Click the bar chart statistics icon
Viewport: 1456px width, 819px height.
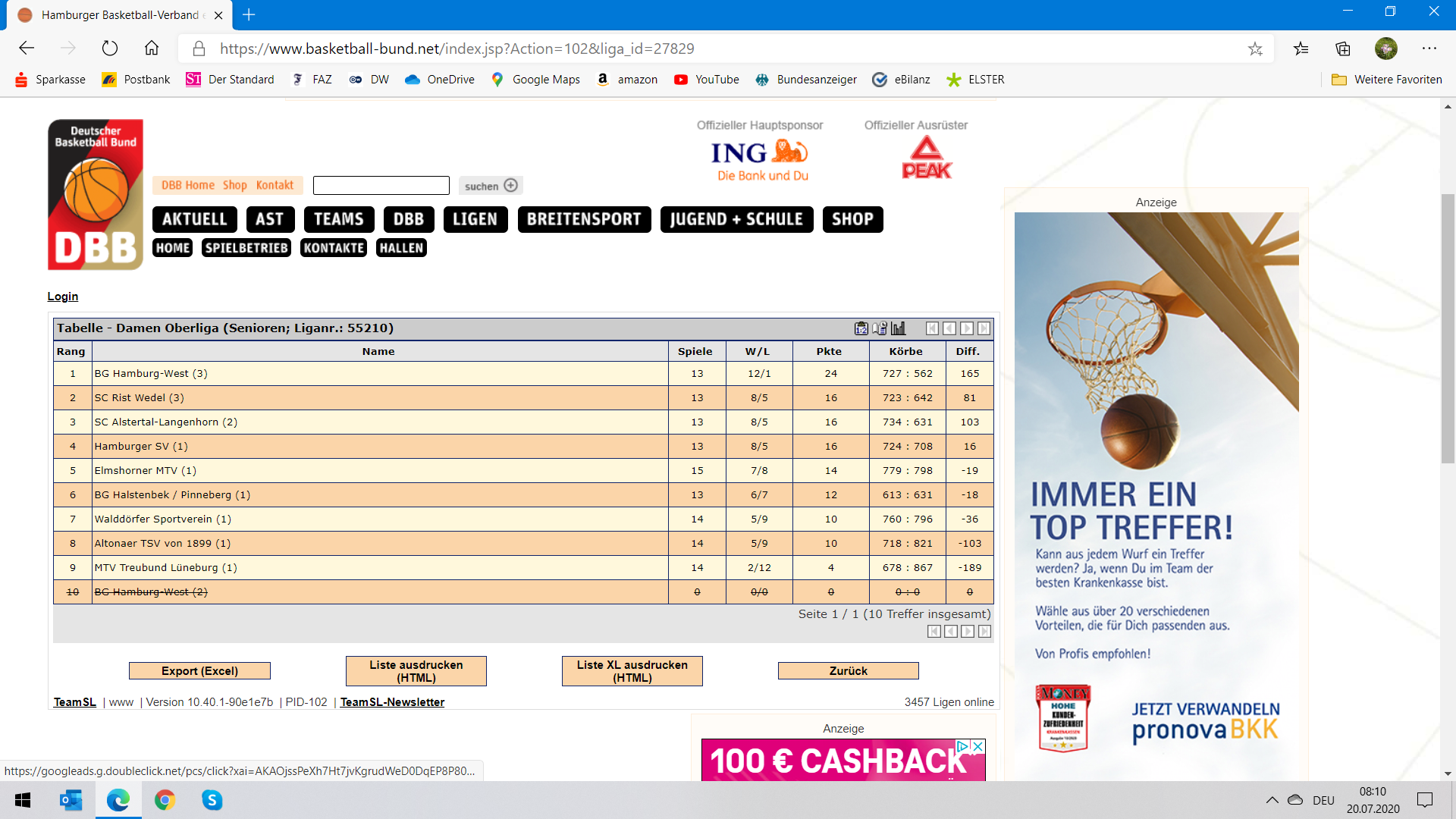tap(899, 328)
